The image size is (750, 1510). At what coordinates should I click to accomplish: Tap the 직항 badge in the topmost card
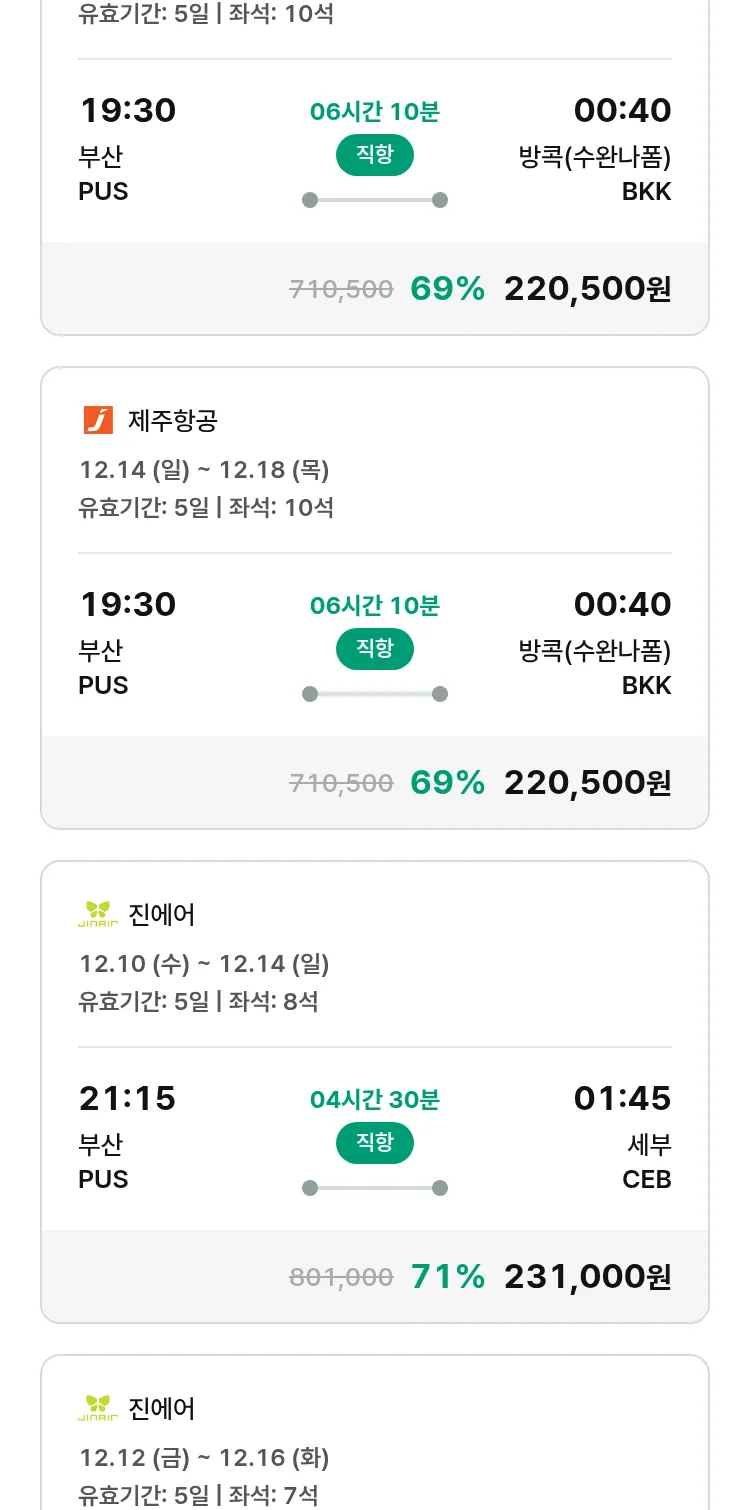point(374,155)
